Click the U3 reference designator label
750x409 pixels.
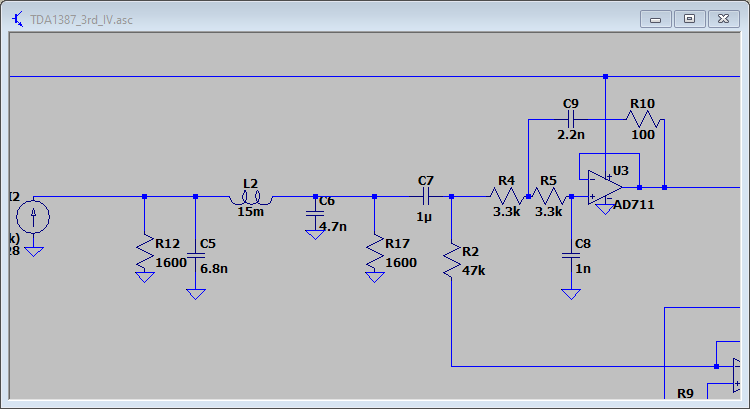(620, 171)
